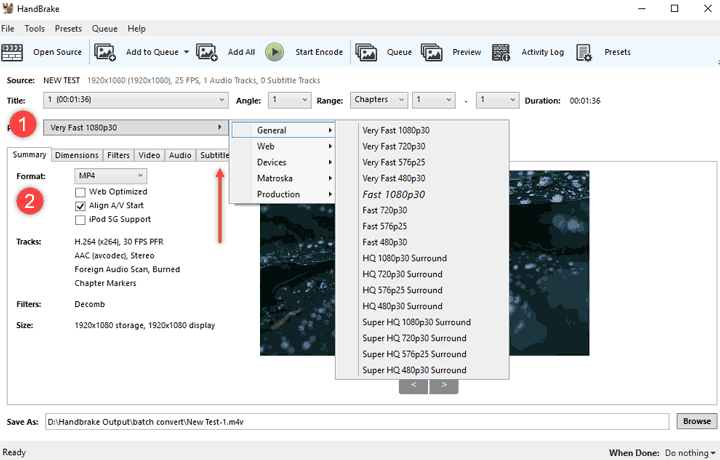The height and width of the screenshot is (460, 720).
Task: Open the end chapter dropdown
Action: [498, 100]
